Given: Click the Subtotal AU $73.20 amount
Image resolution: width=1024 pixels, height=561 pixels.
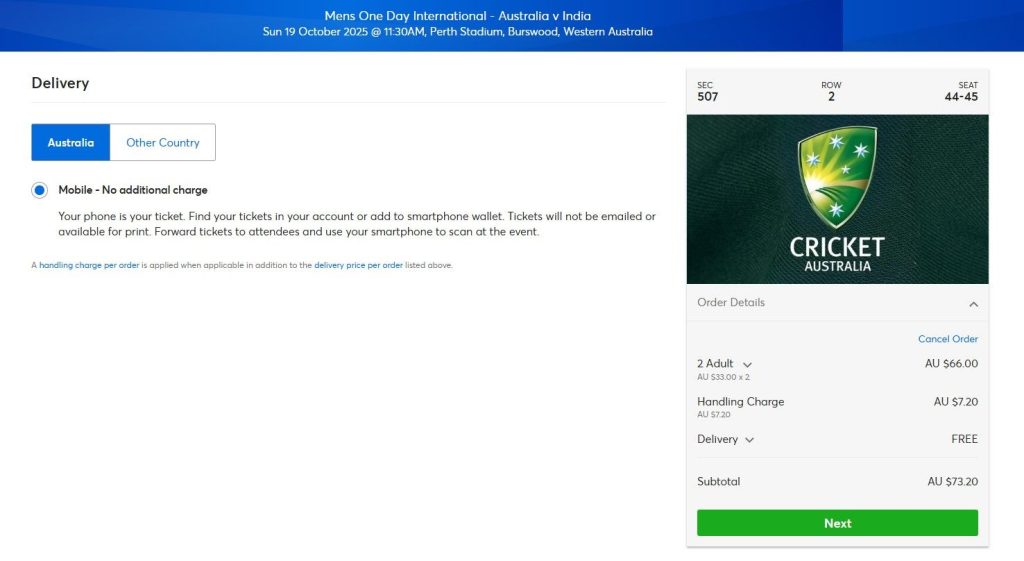Looking at the screenshot, I should (x=952, y=482).
